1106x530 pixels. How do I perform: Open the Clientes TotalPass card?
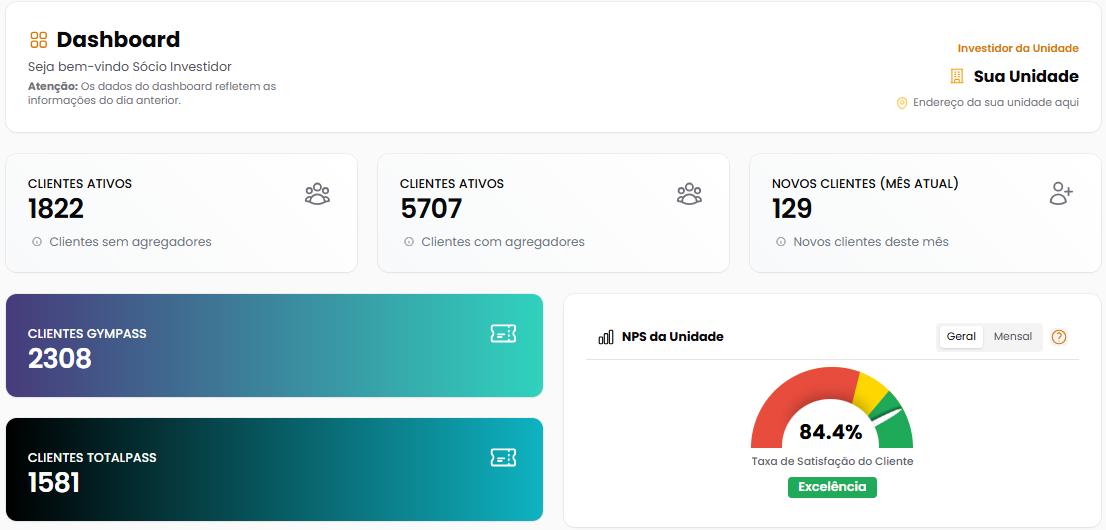click(274, 469)
